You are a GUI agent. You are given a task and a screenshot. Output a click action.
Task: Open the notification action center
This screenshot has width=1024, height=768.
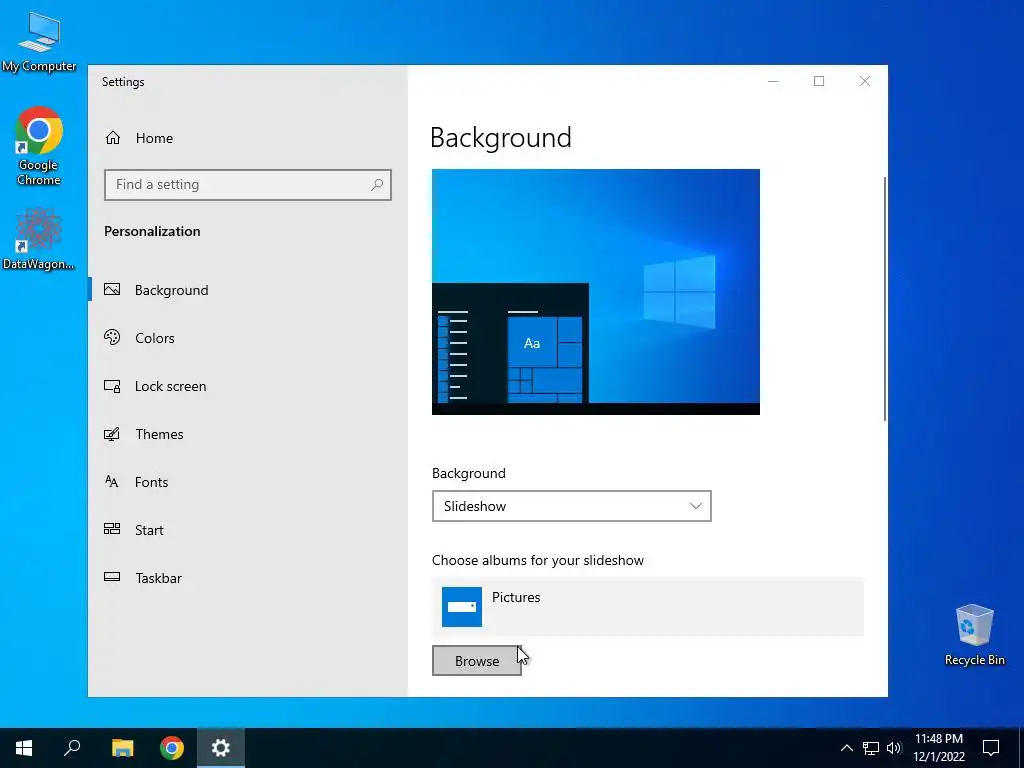(991, 748)
